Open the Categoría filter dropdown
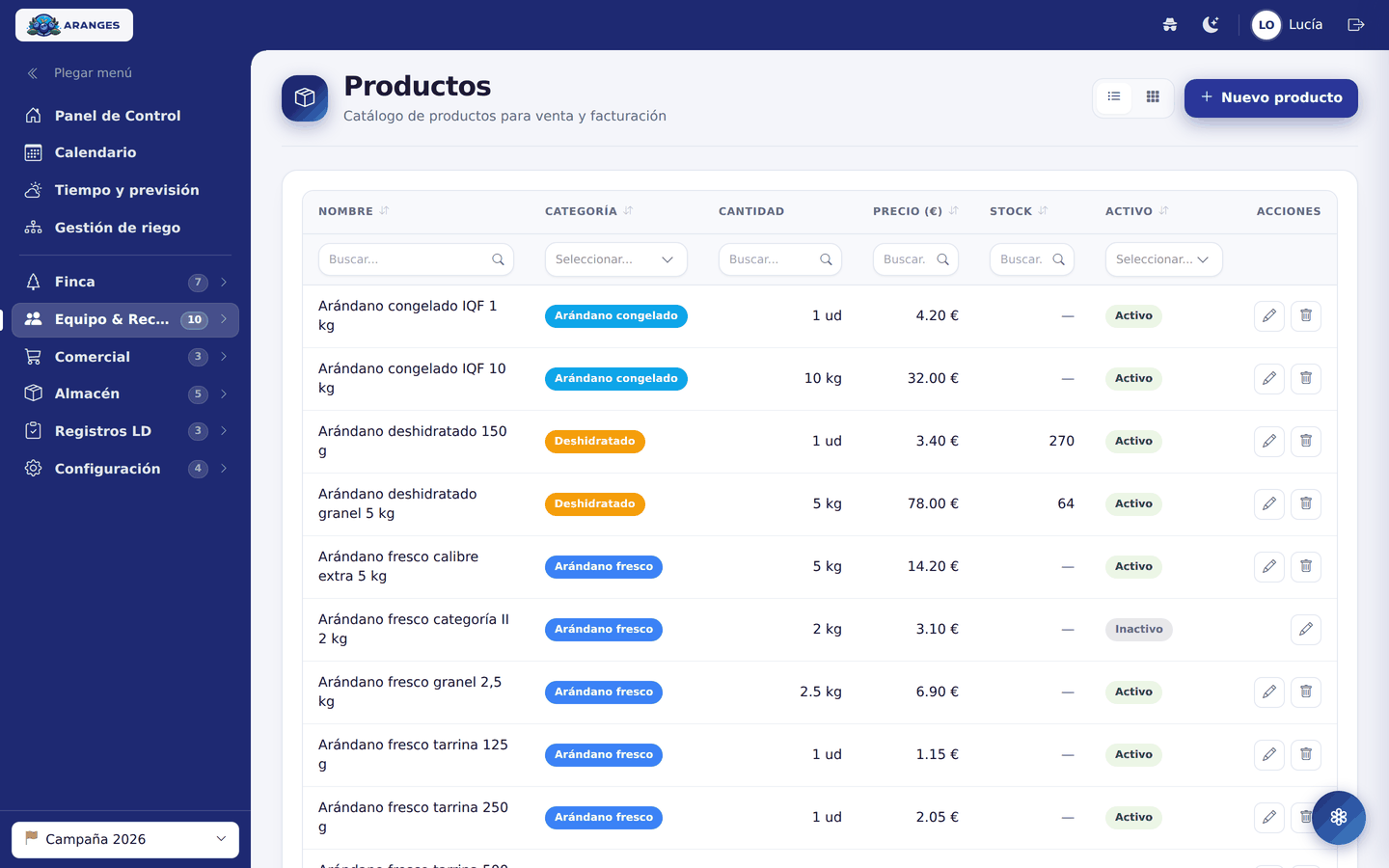 point(616,259)
